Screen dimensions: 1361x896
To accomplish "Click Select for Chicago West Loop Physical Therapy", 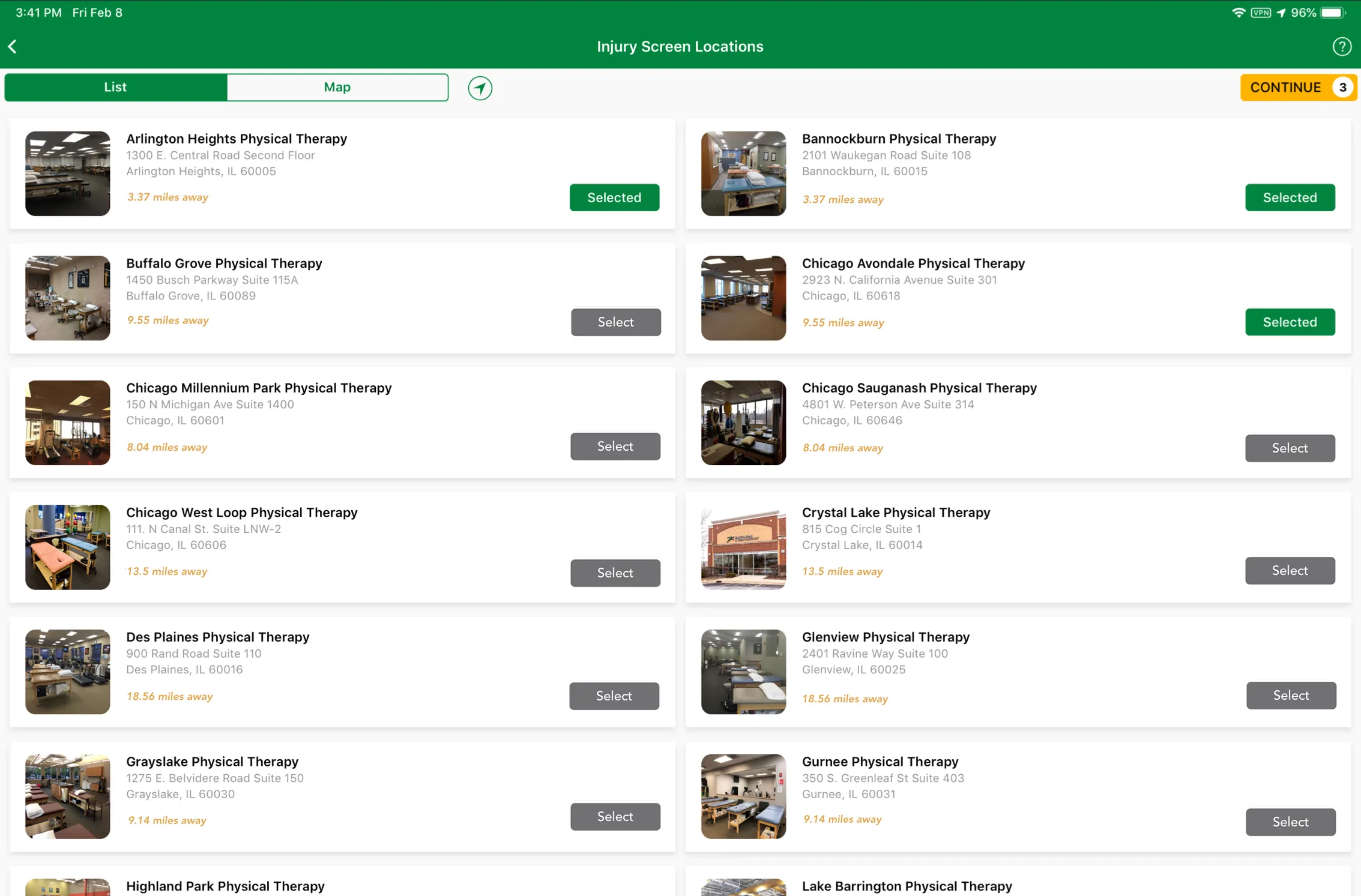I will click(x=614, y=571).
